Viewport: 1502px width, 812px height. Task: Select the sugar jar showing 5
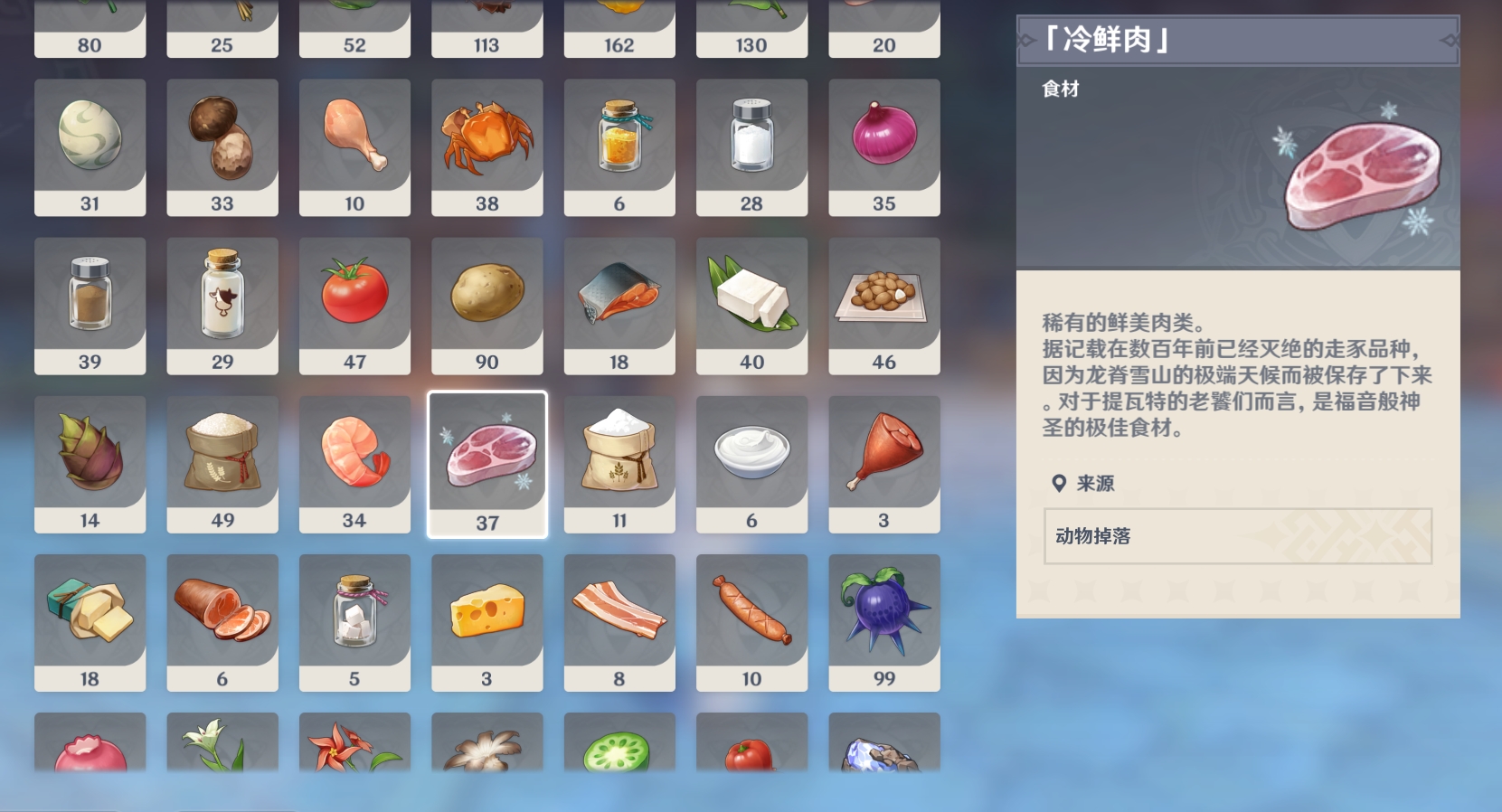[x=354, y=623]
